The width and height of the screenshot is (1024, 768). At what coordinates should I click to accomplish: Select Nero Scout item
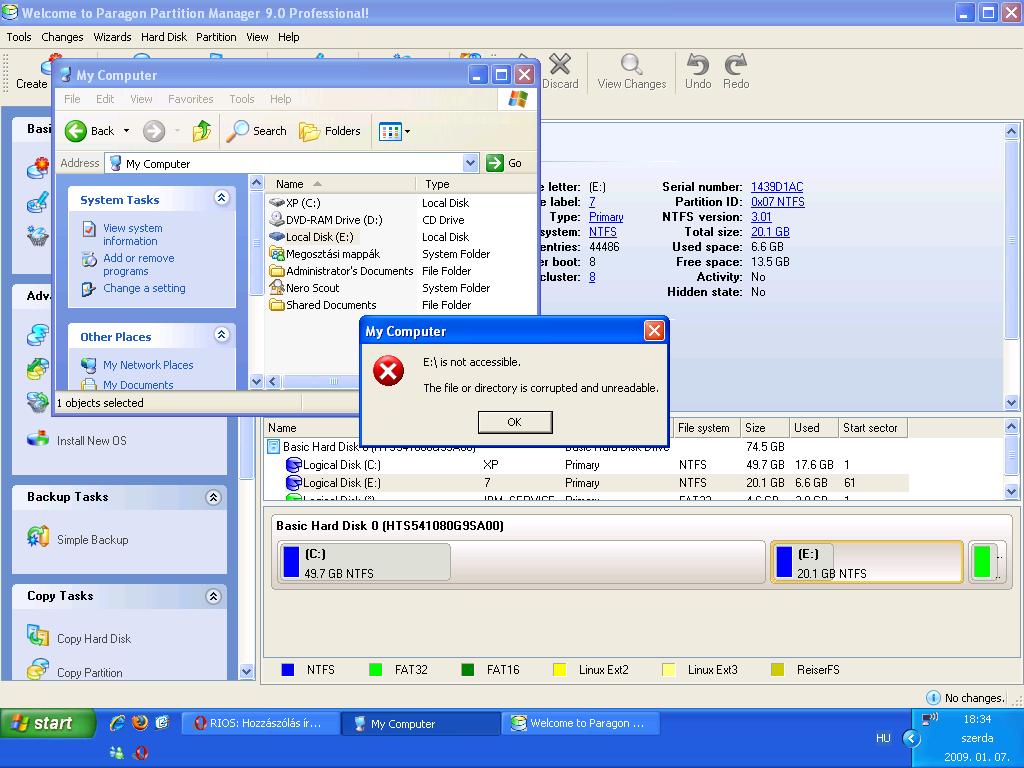312,288
